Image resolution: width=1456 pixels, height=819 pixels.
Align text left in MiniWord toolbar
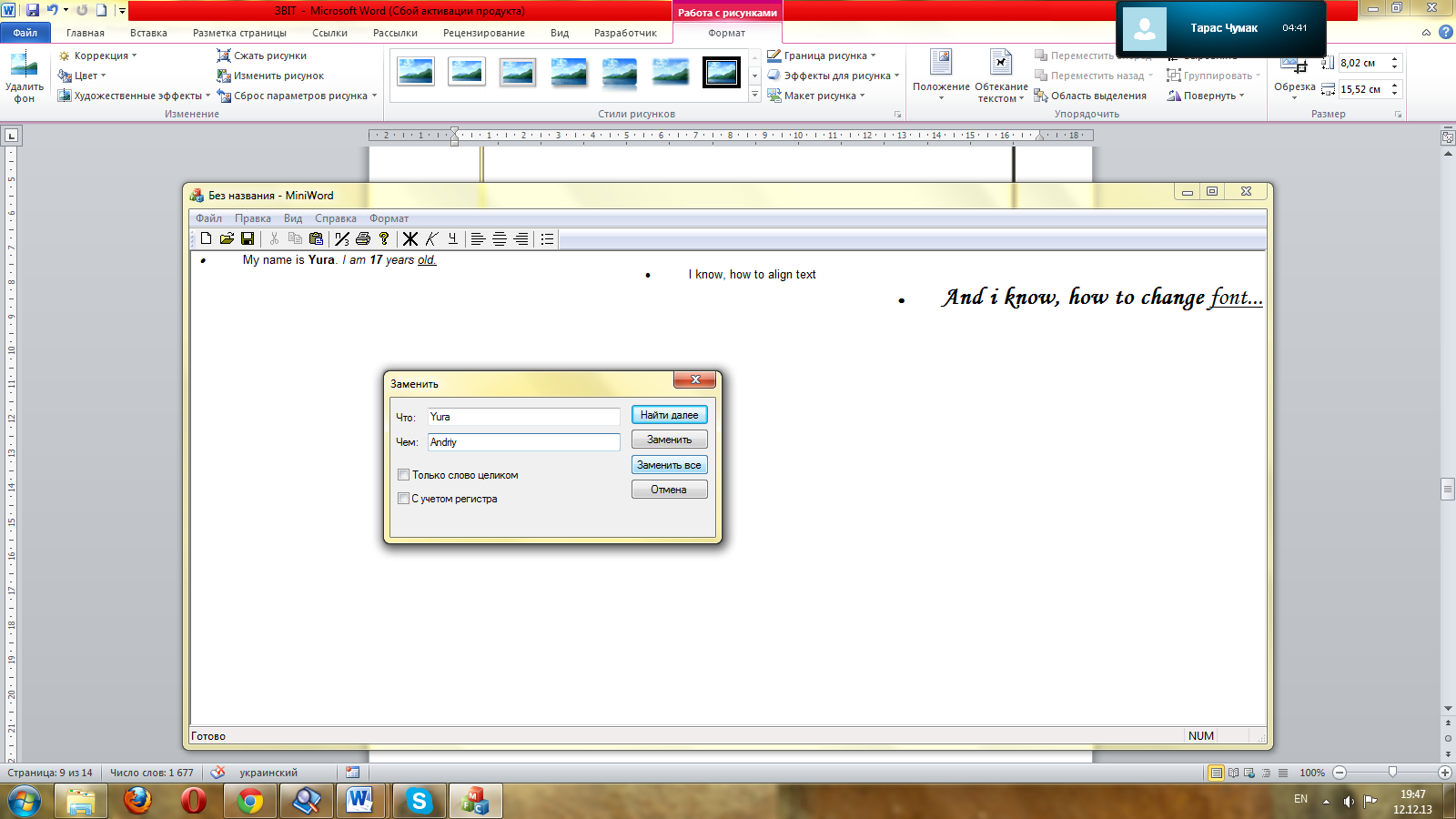tap(478, 238)
